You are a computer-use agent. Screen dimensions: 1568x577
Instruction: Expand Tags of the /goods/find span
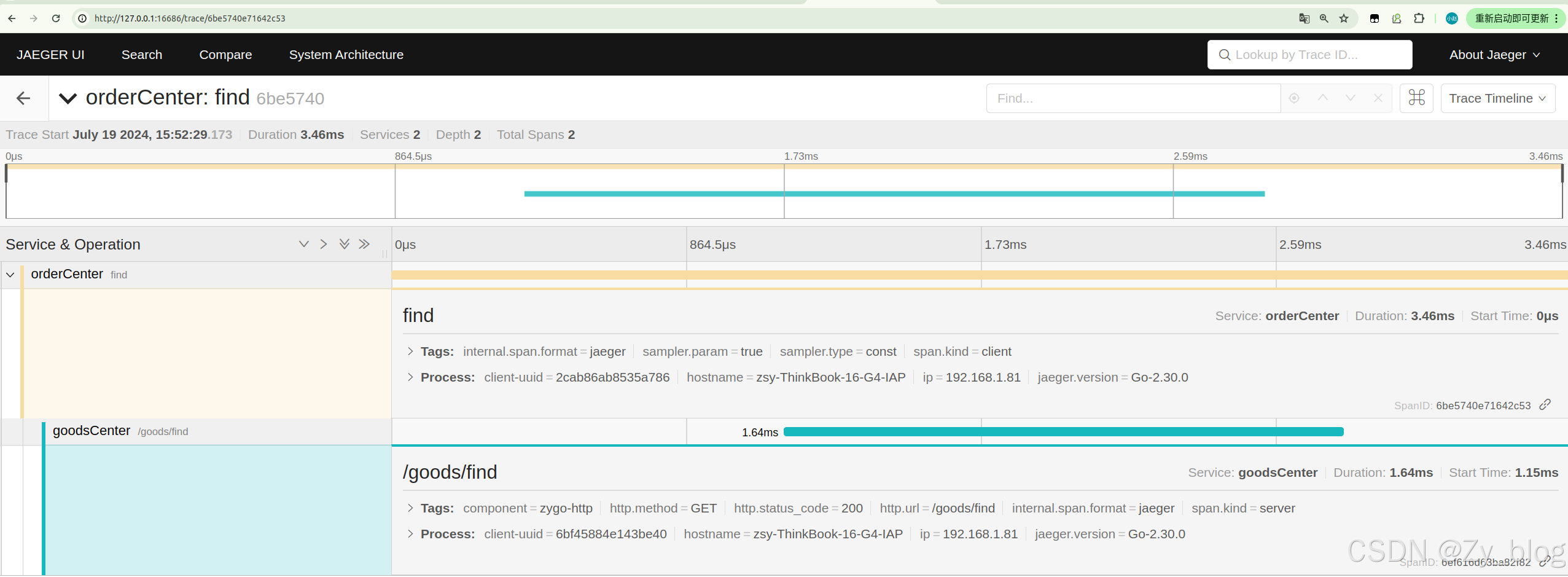point(410,508)
